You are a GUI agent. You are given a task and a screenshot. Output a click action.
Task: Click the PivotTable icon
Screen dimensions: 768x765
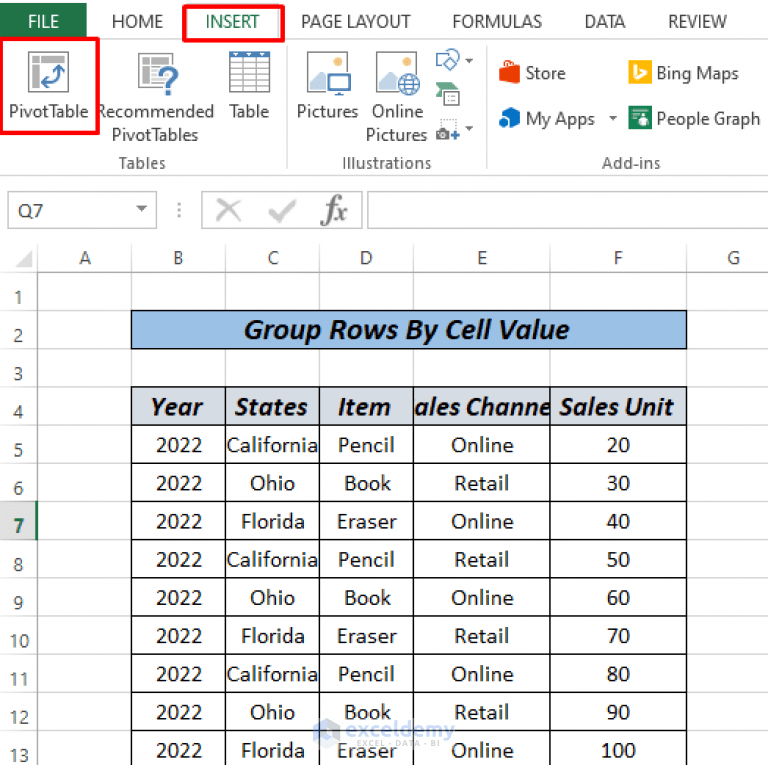(x=48, y=72)
